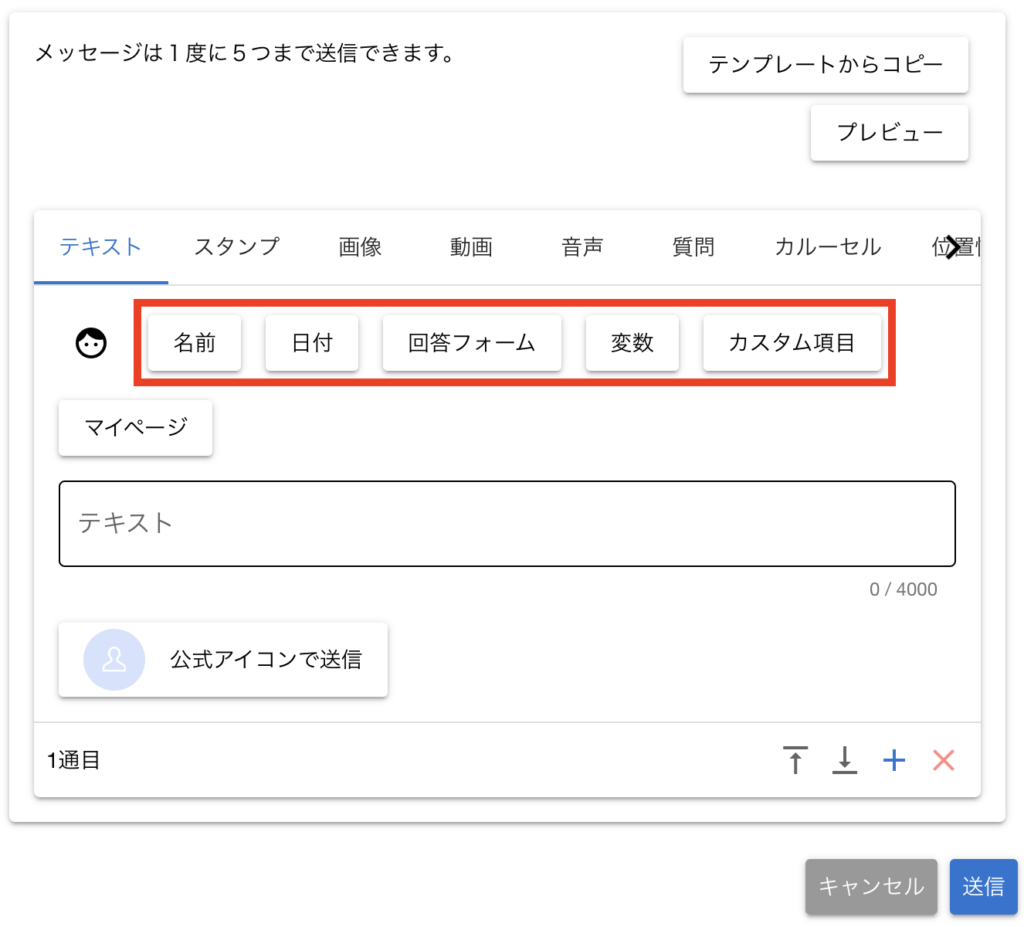
Task: Insert the 日付 placeholder
Action: click(311, 343)
